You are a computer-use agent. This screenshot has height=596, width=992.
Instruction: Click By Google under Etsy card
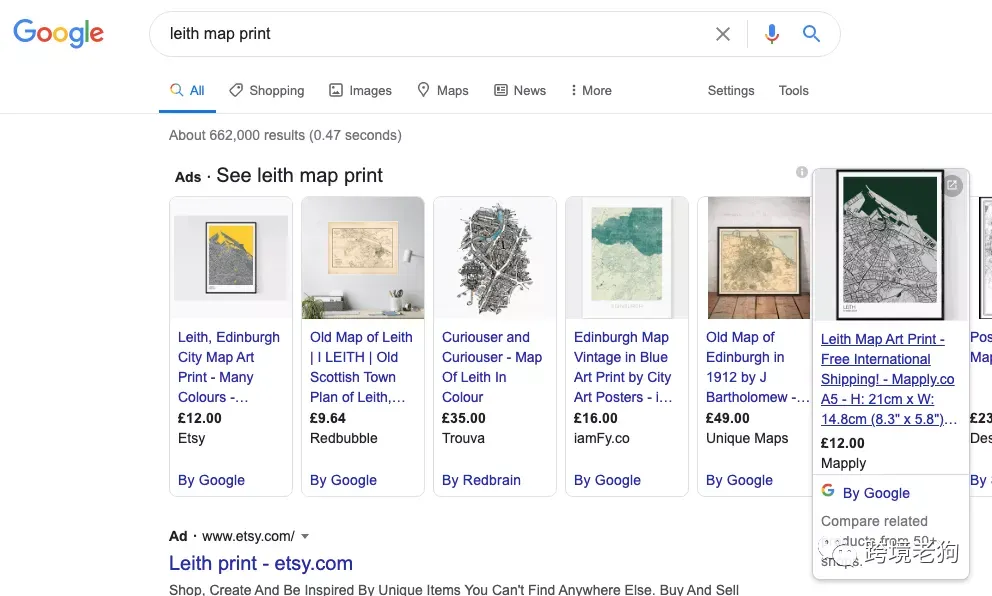(x=211, y=480)
